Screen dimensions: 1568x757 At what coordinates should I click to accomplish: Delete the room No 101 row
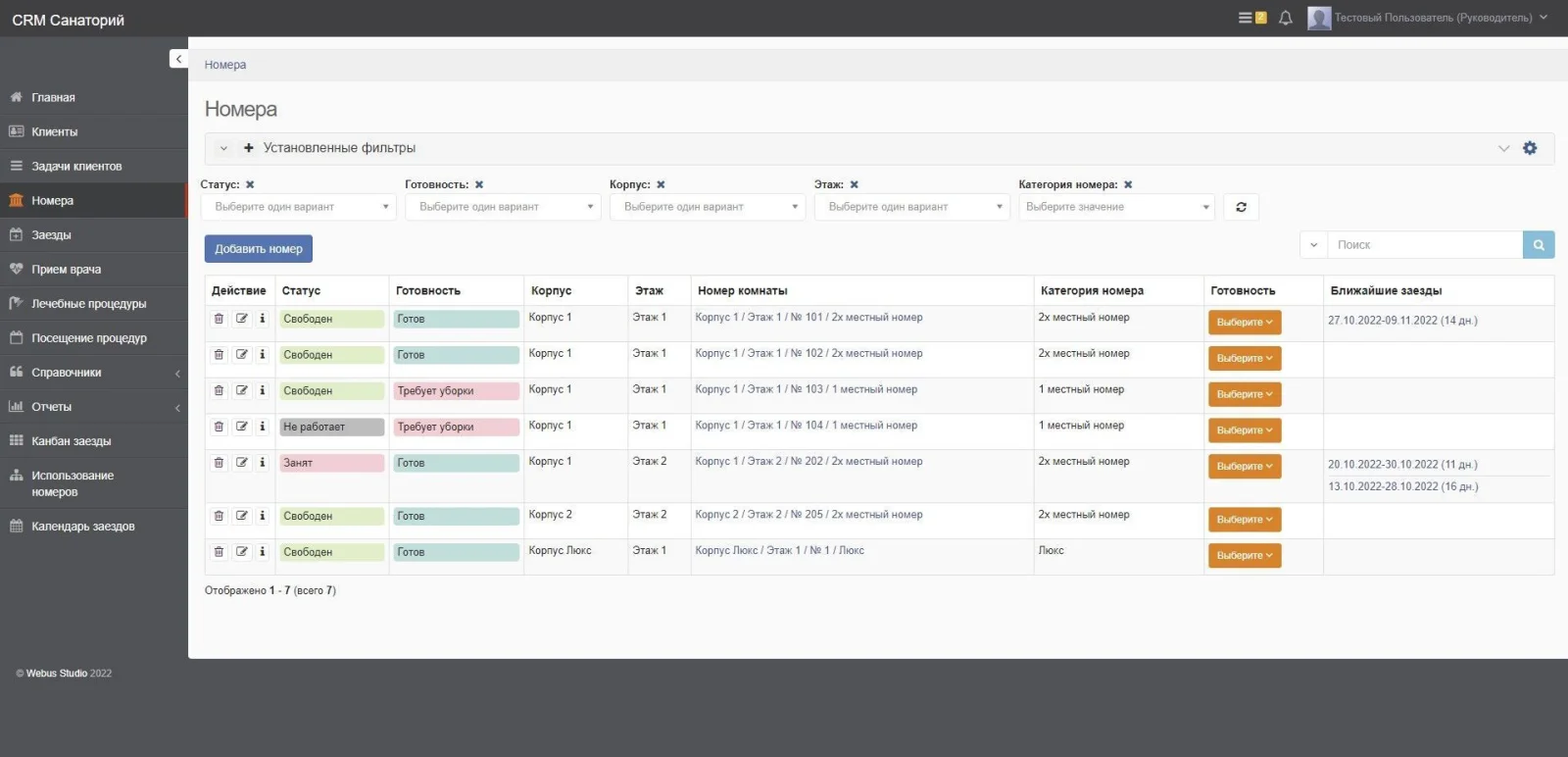tap(219, 319)
